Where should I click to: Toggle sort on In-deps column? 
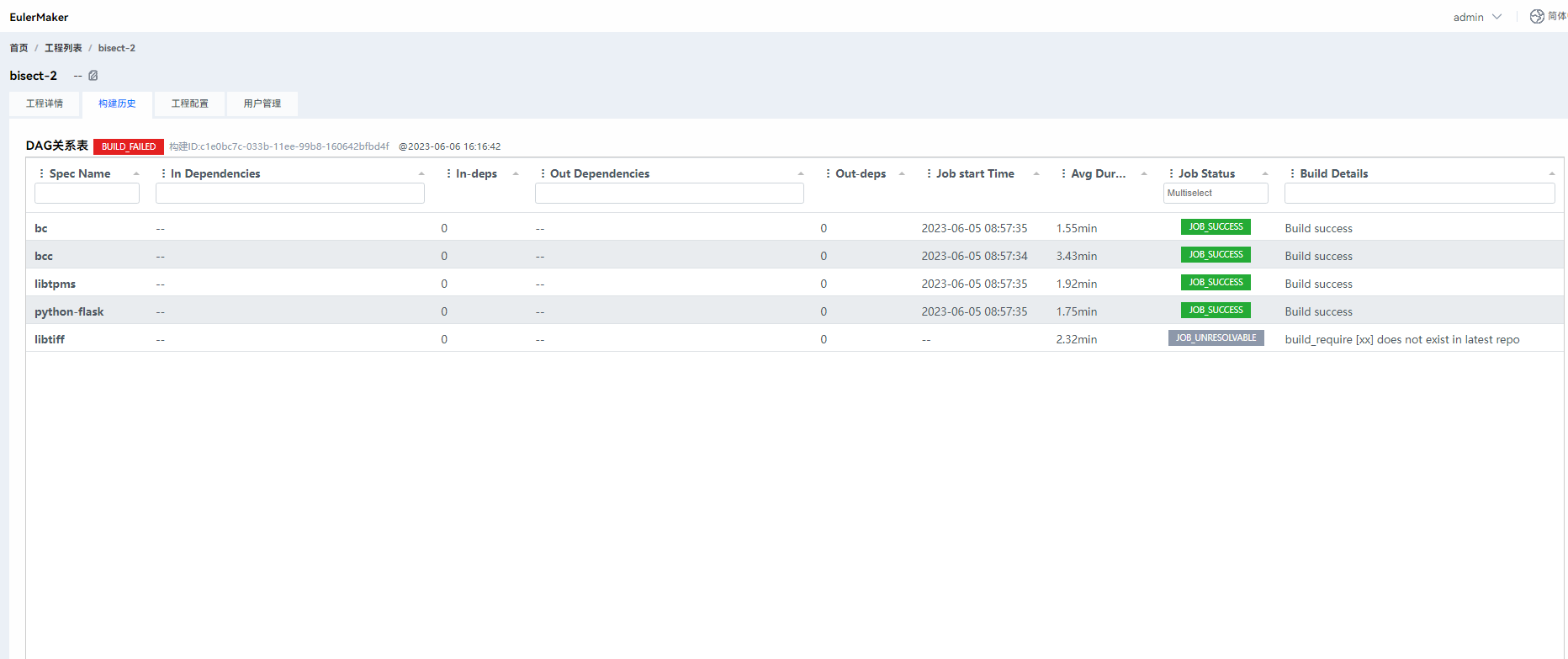pyautogui.click(x=516, y=173)
